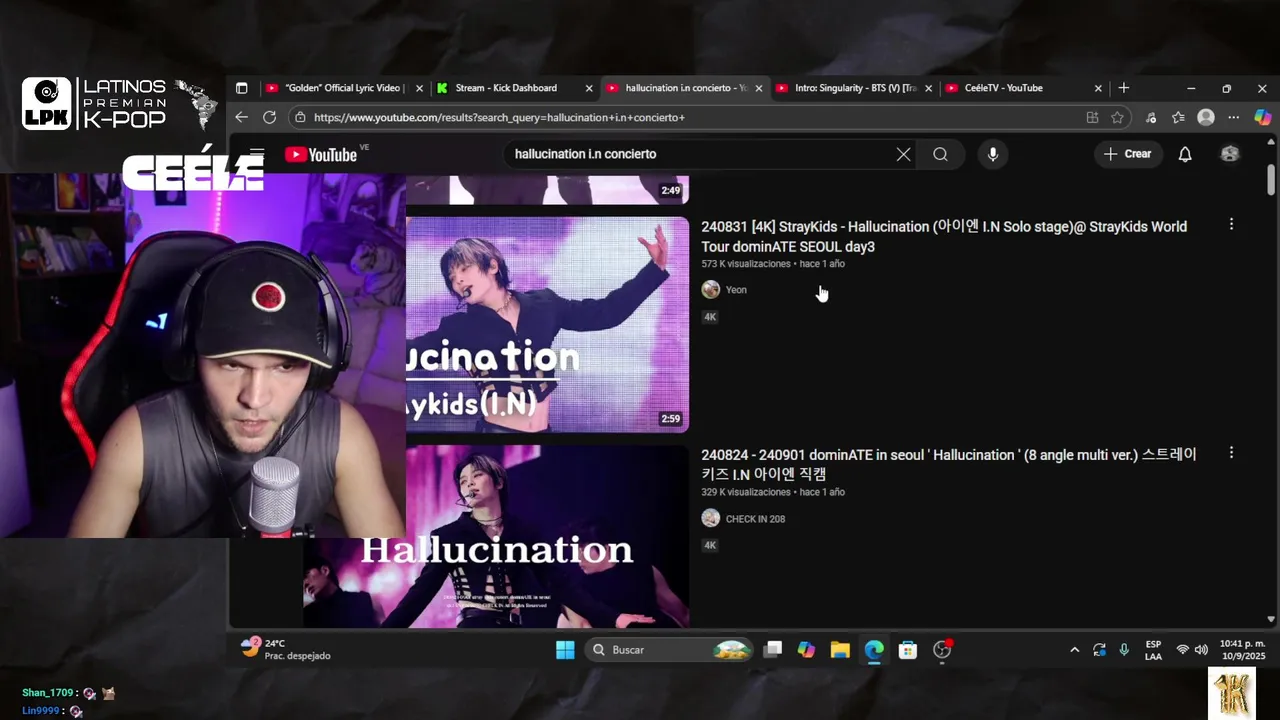Image resolution: width=1280 pixels, height=720 pixels.
Task: Open Wi-Fi network icon in tray
Action: (1183, 650)
